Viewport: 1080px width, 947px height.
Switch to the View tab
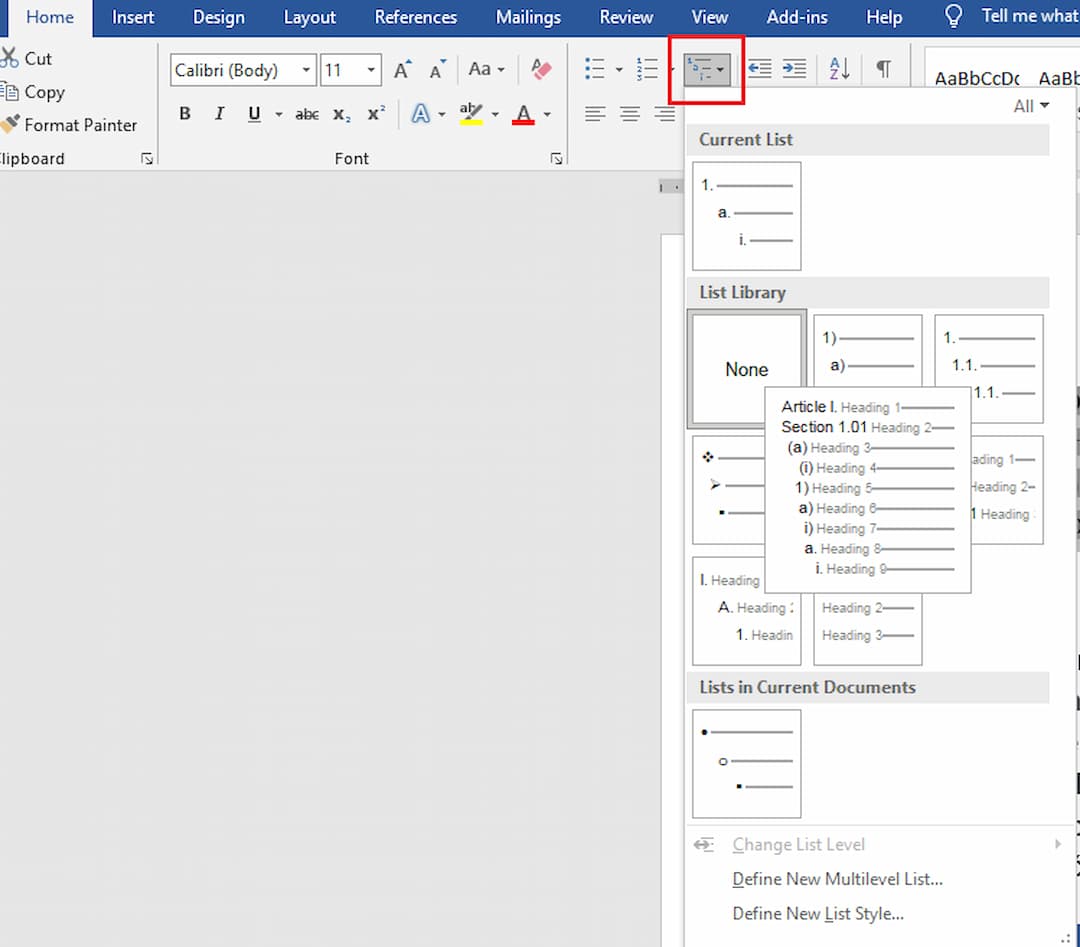[709, 17]
